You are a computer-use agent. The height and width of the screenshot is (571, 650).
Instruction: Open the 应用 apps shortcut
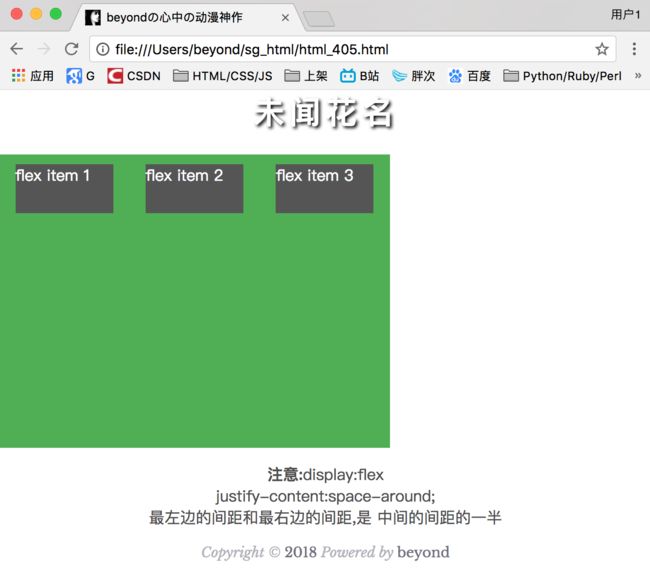click(32, 76)
